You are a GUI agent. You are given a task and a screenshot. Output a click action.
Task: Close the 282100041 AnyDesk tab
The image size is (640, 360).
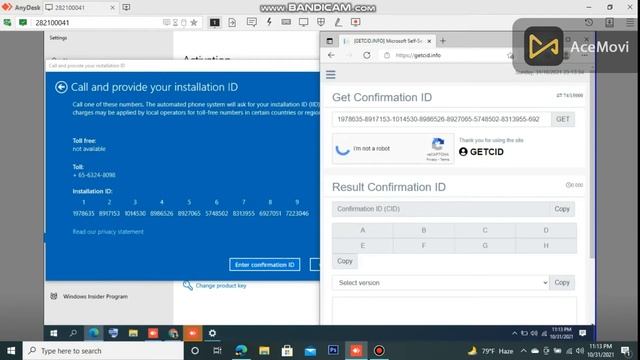(x=112, y=7)
